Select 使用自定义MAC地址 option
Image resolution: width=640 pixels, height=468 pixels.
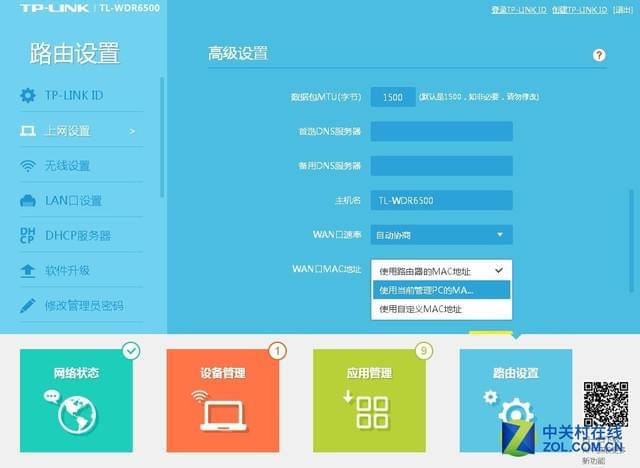point(442,309)
